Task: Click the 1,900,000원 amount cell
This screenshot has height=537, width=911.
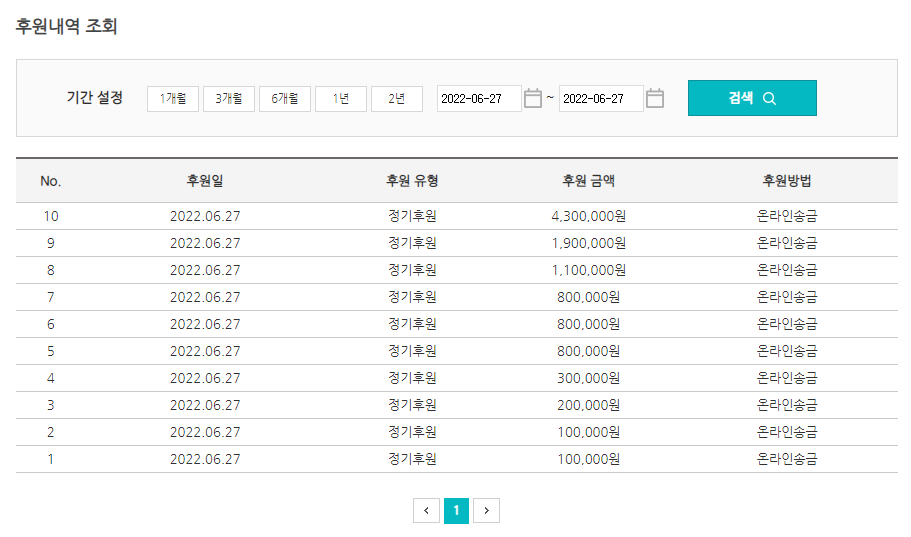Action: (589, 243)
